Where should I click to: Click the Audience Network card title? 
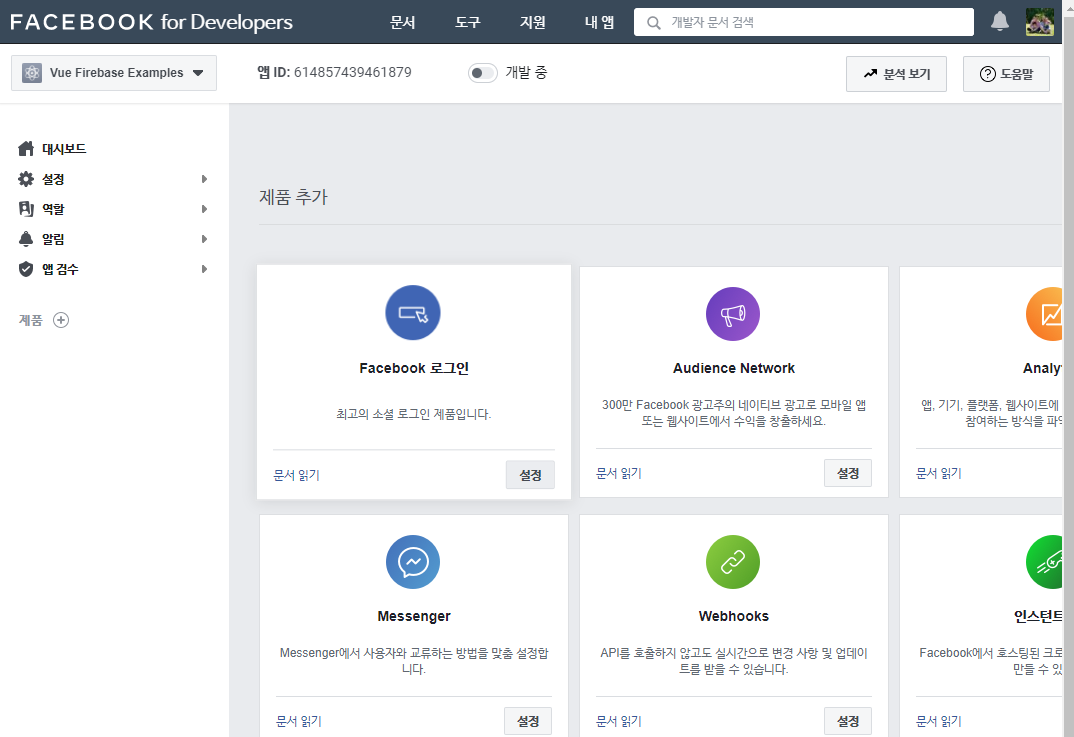pos(734,368)
